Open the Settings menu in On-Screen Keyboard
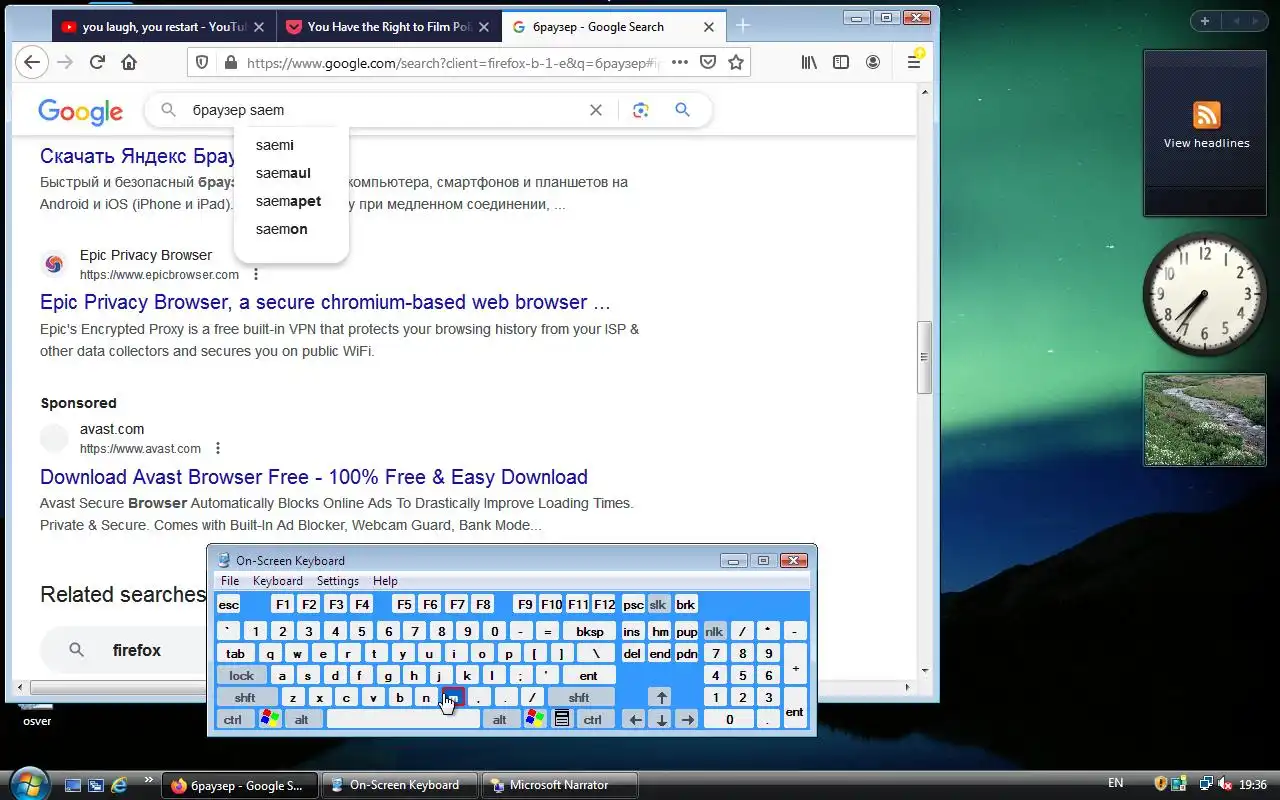 pyautogui.click(x=338, y=581)
